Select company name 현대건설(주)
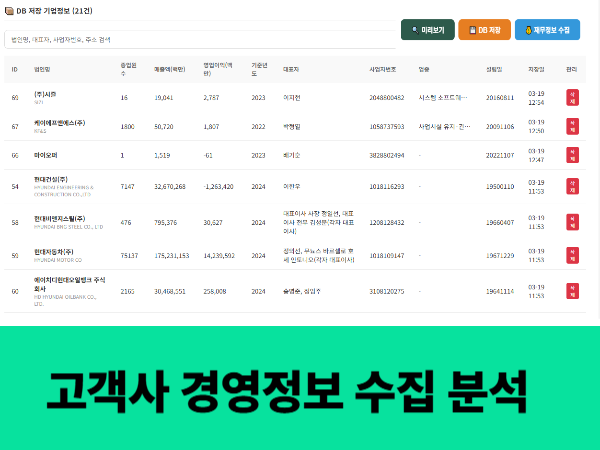 [x=51, y=179]
